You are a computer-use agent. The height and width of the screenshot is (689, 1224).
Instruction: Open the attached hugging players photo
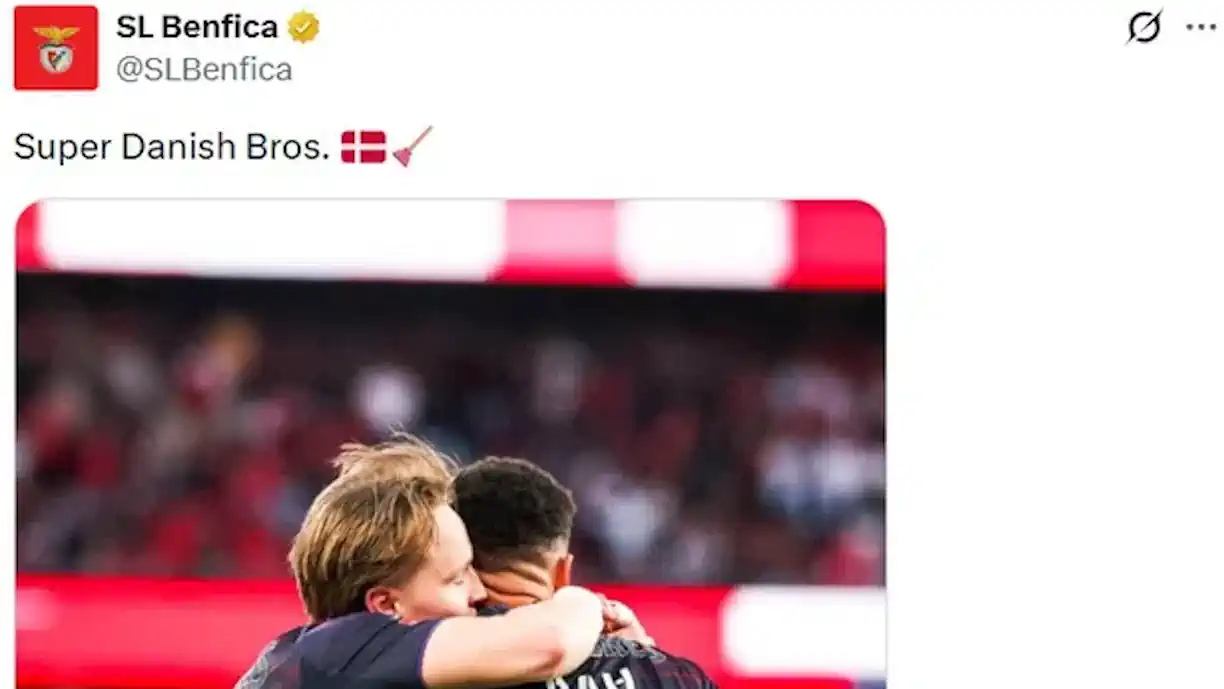click(x=450, y=444)
